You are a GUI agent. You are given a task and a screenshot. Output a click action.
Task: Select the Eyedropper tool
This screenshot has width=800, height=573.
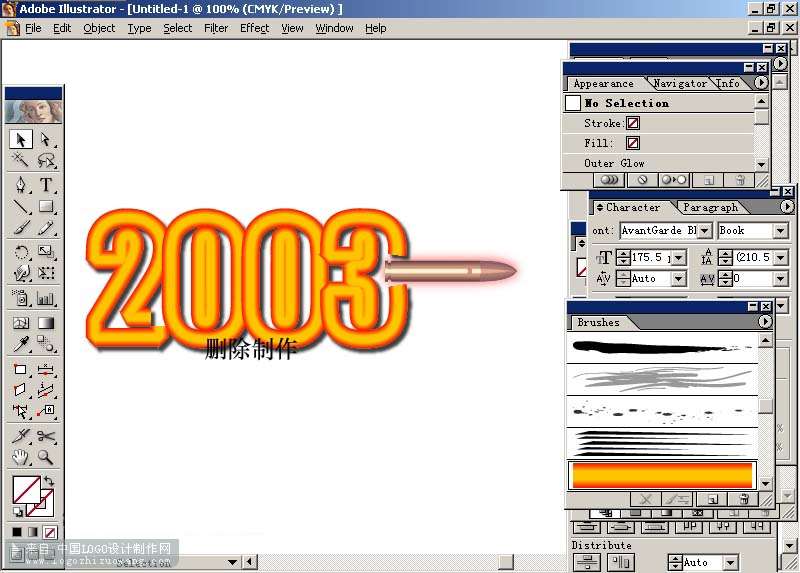[x=21, y=344]
